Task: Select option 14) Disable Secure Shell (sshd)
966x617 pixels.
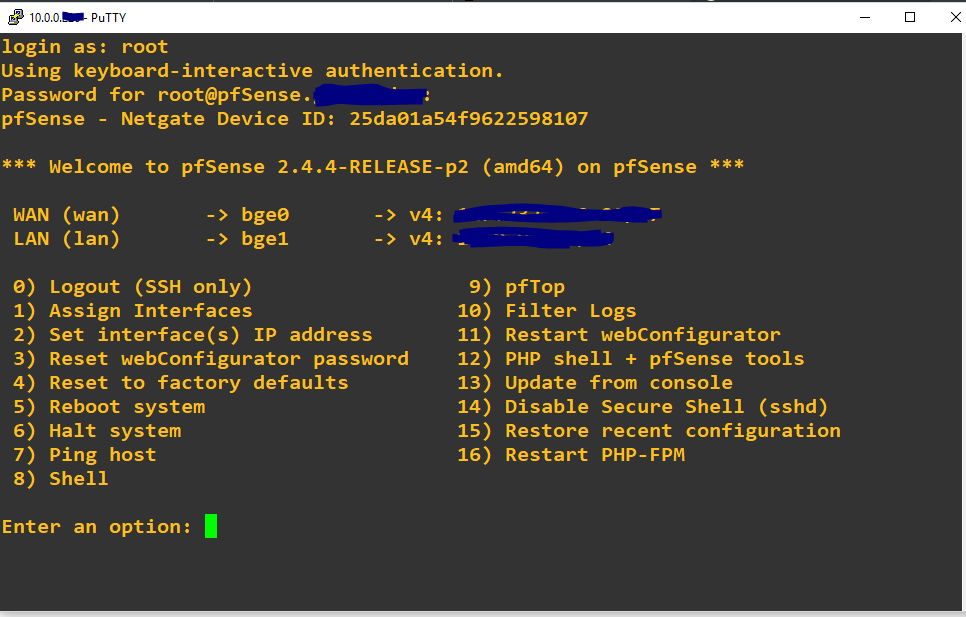Action: point(640,406)
